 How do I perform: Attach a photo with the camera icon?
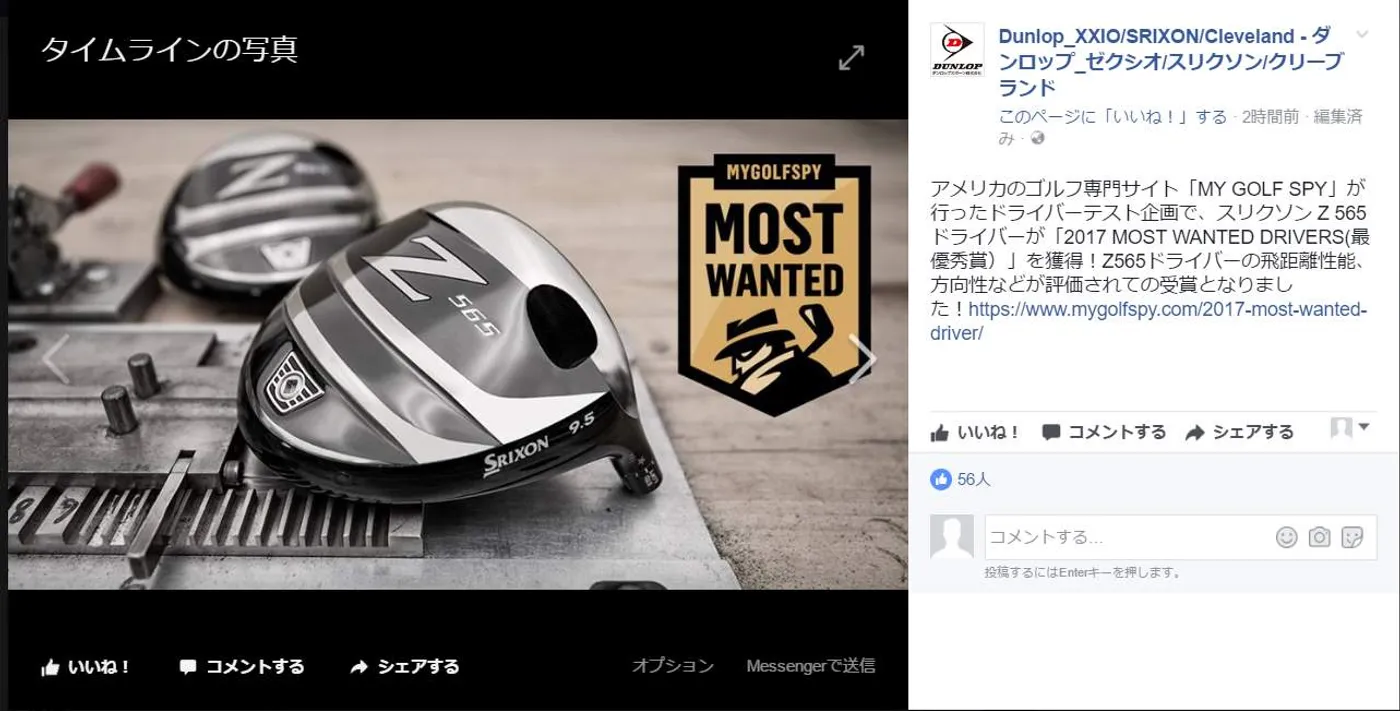[1319, 537]
